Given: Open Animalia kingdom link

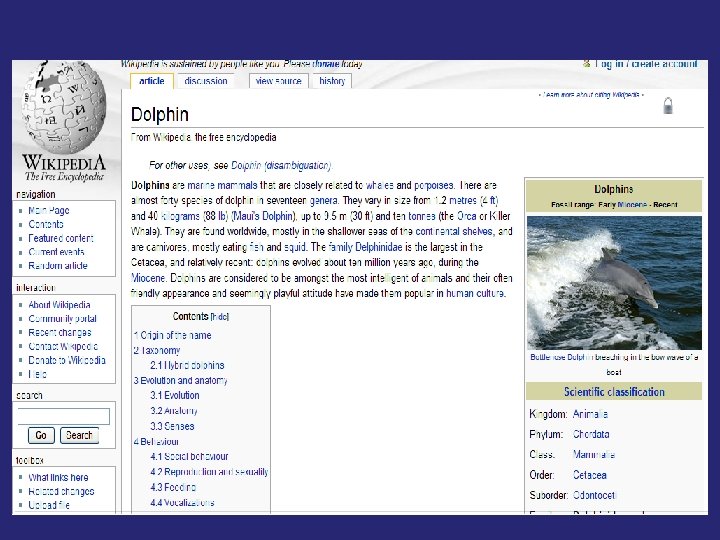Looking at the screenshot, I should click(x=590, y=414).
